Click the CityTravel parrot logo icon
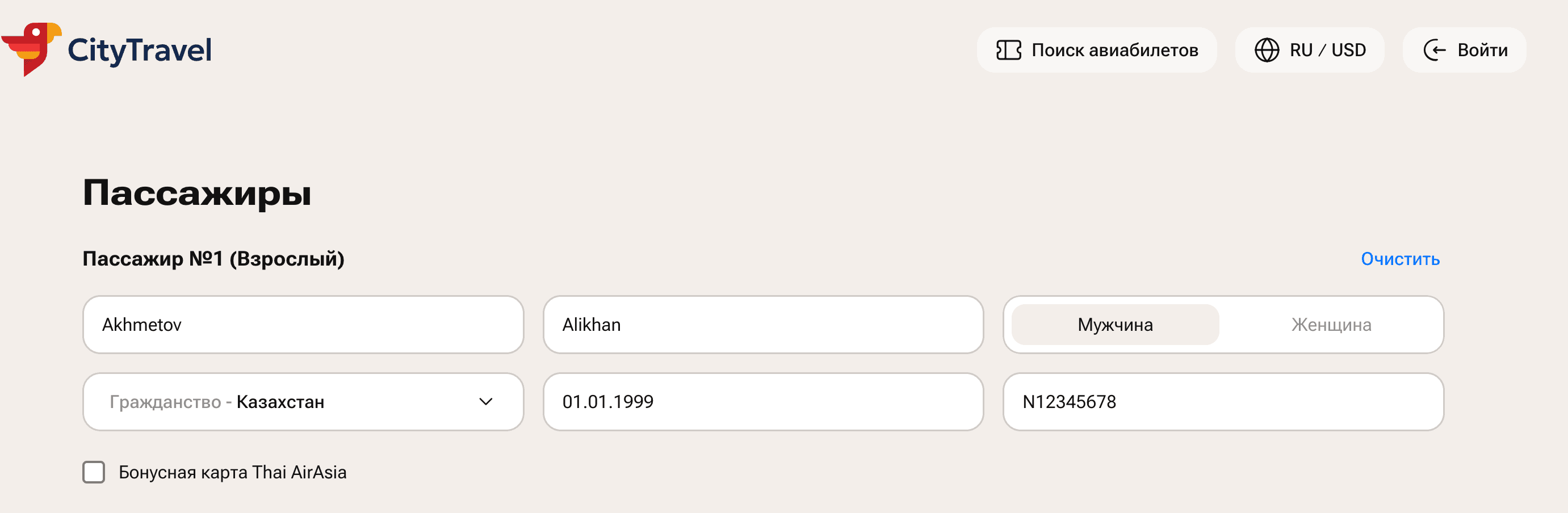Screen dimensions: 1568x513 (x=32, y=49)
